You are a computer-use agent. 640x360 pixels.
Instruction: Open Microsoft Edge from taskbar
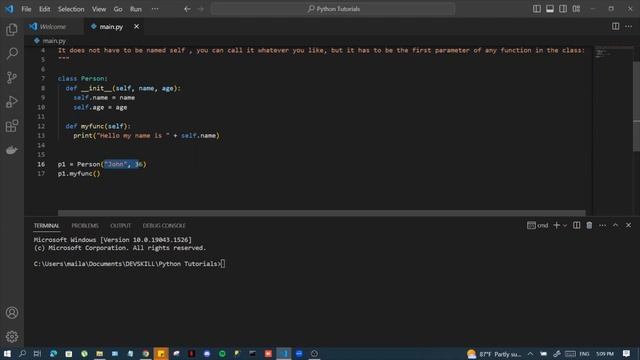click(53, 353)
